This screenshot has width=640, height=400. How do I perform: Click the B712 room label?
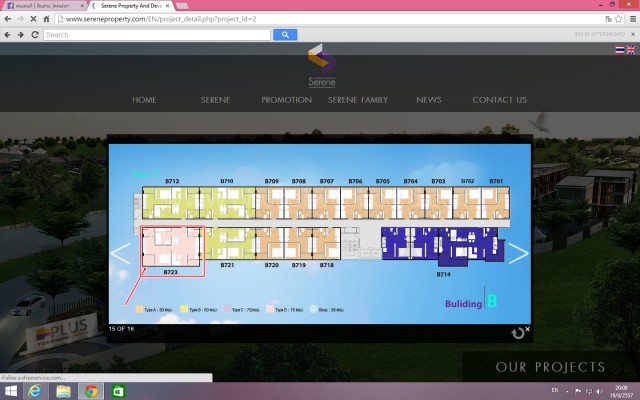172,181
